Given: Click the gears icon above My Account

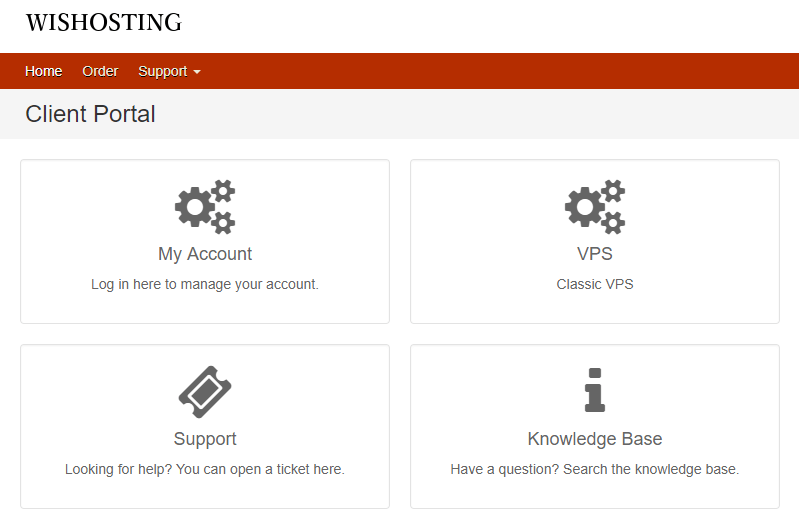Looking at the screenshot, I should (x=205, y=207).
